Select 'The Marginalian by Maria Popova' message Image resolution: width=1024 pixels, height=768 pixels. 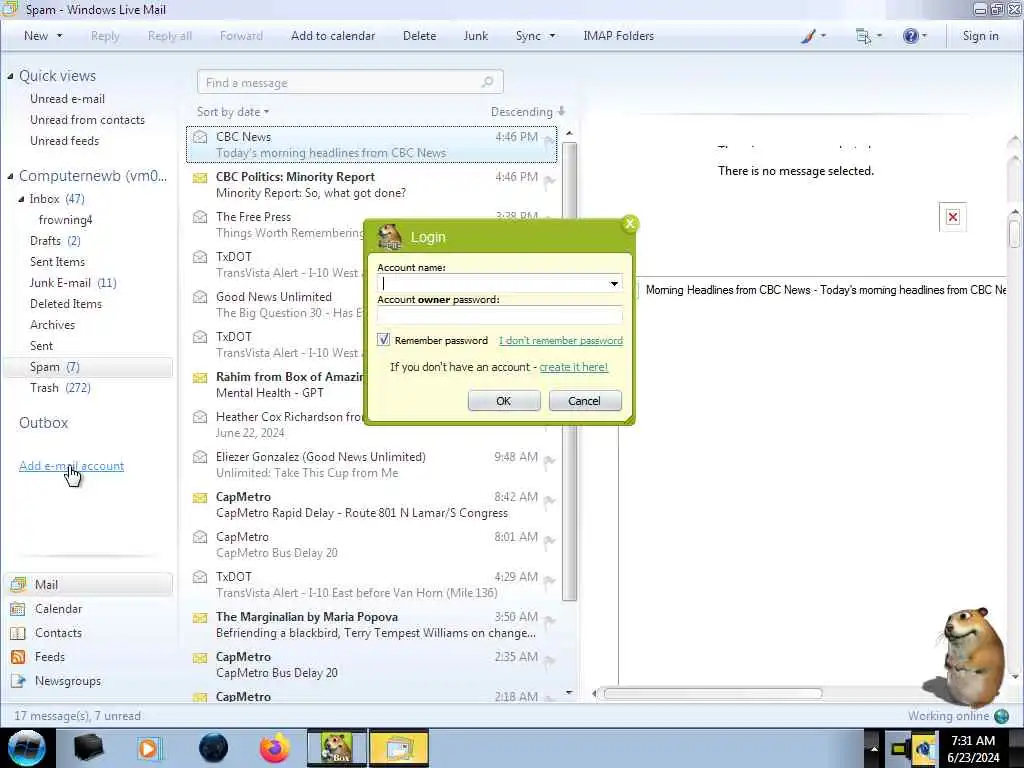372,625
